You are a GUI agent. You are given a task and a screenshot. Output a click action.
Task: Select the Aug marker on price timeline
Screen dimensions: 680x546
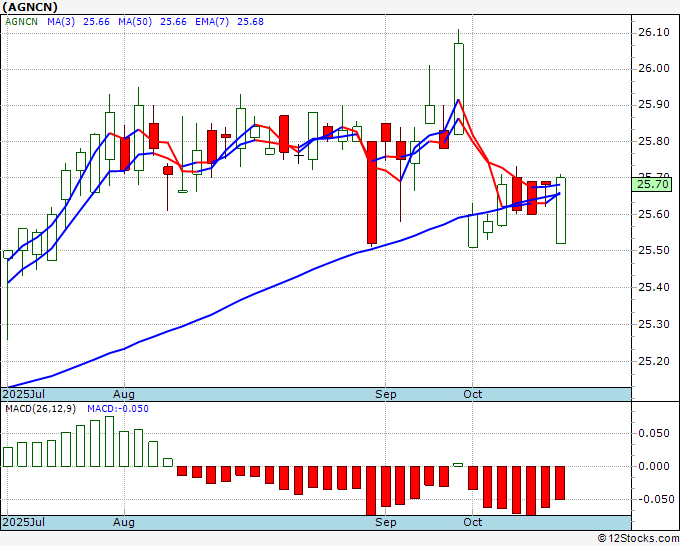point(124,394)
